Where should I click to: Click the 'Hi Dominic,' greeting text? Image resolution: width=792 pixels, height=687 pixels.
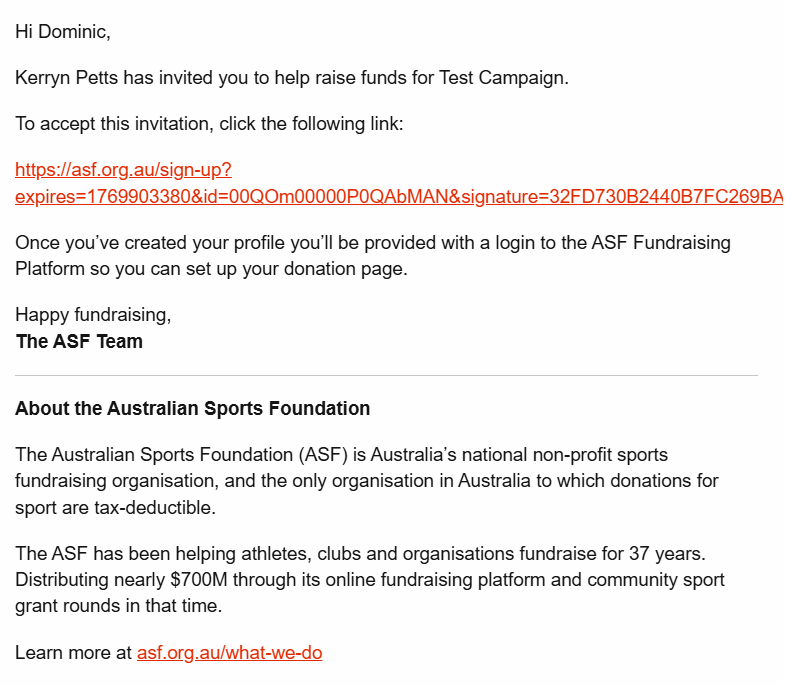pos(63,32)
